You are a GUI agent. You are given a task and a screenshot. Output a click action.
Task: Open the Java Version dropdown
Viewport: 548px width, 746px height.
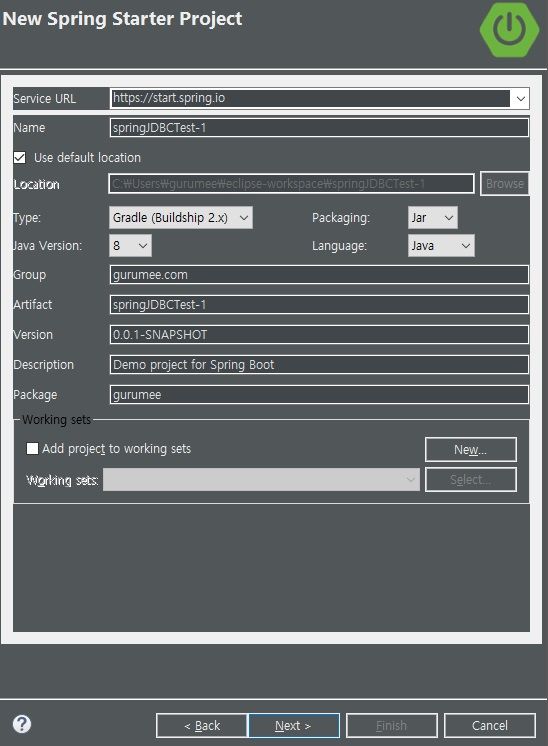130,245
